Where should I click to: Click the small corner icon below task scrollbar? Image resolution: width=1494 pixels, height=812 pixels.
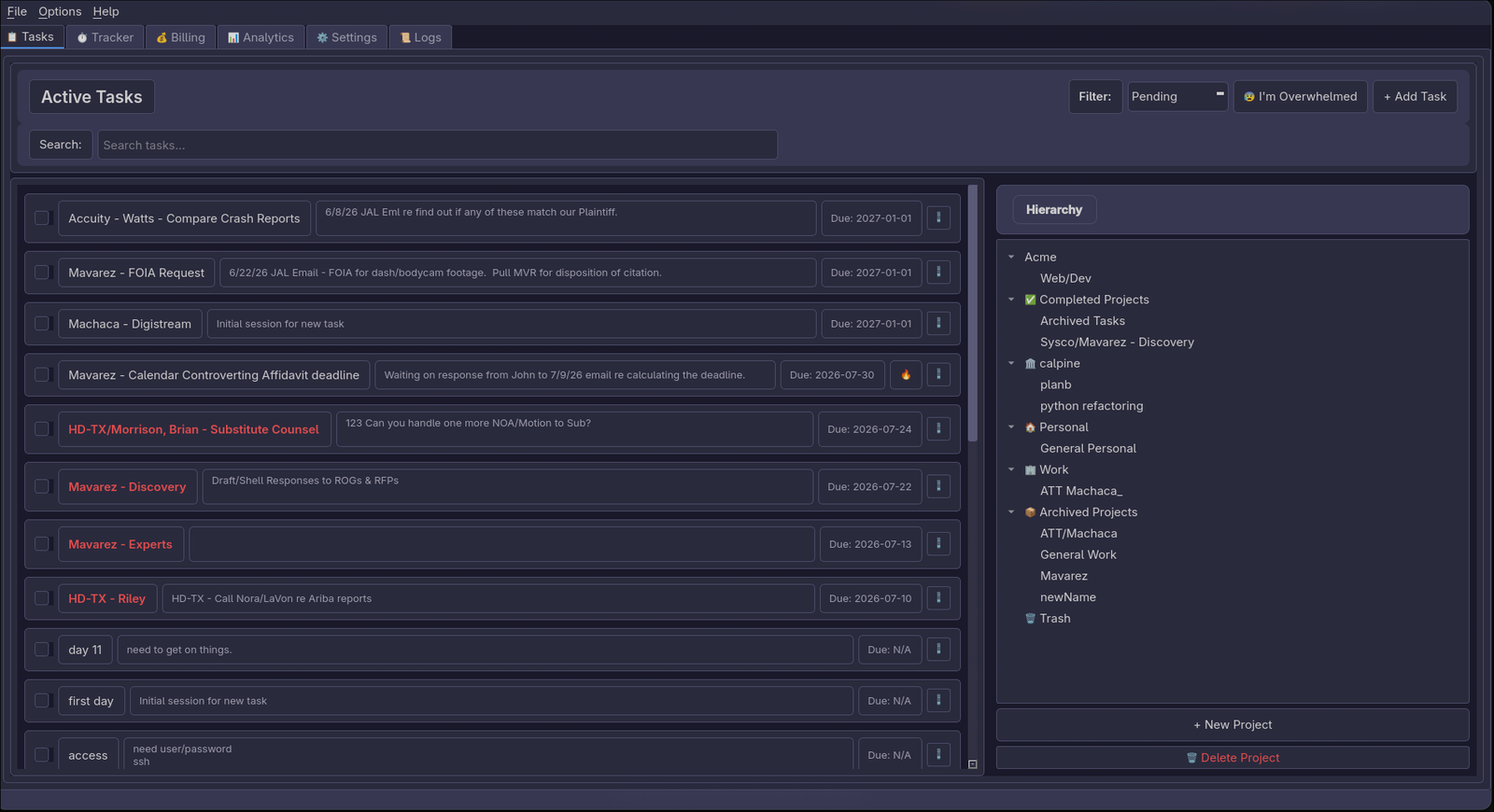point(972,764)
